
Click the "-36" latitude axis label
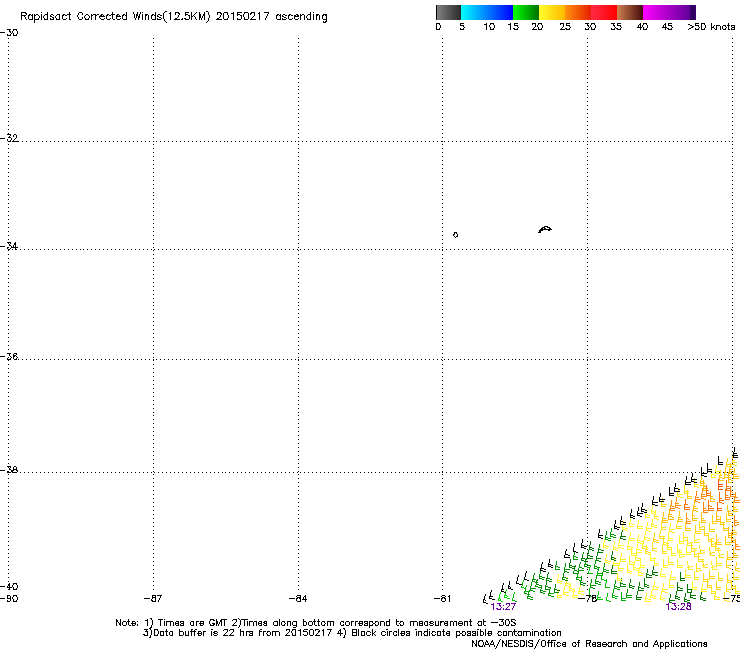[9, 356]
